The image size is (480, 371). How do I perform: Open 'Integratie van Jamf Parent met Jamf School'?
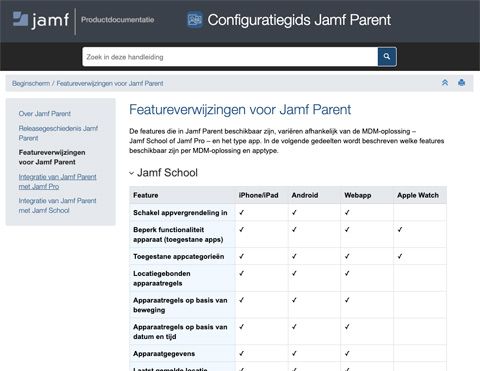[x=57, y=206]
